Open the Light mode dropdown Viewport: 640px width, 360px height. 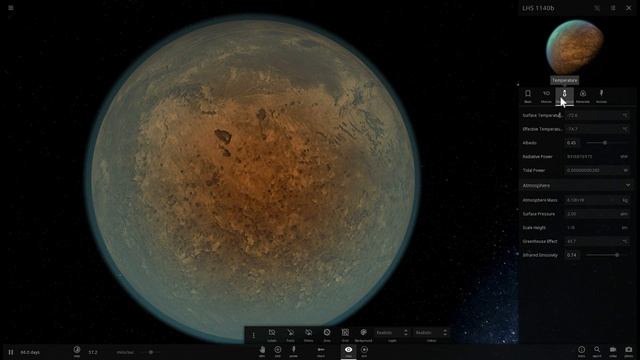click(x=392, y=333)
